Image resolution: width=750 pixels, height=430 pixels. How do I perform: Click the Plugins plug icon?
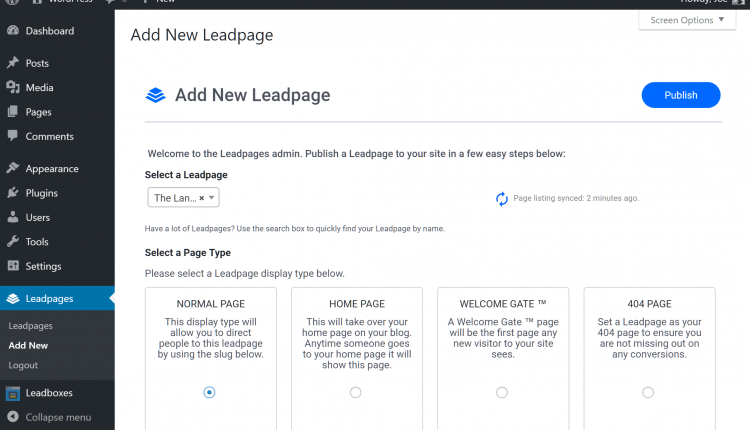[13, 192]
